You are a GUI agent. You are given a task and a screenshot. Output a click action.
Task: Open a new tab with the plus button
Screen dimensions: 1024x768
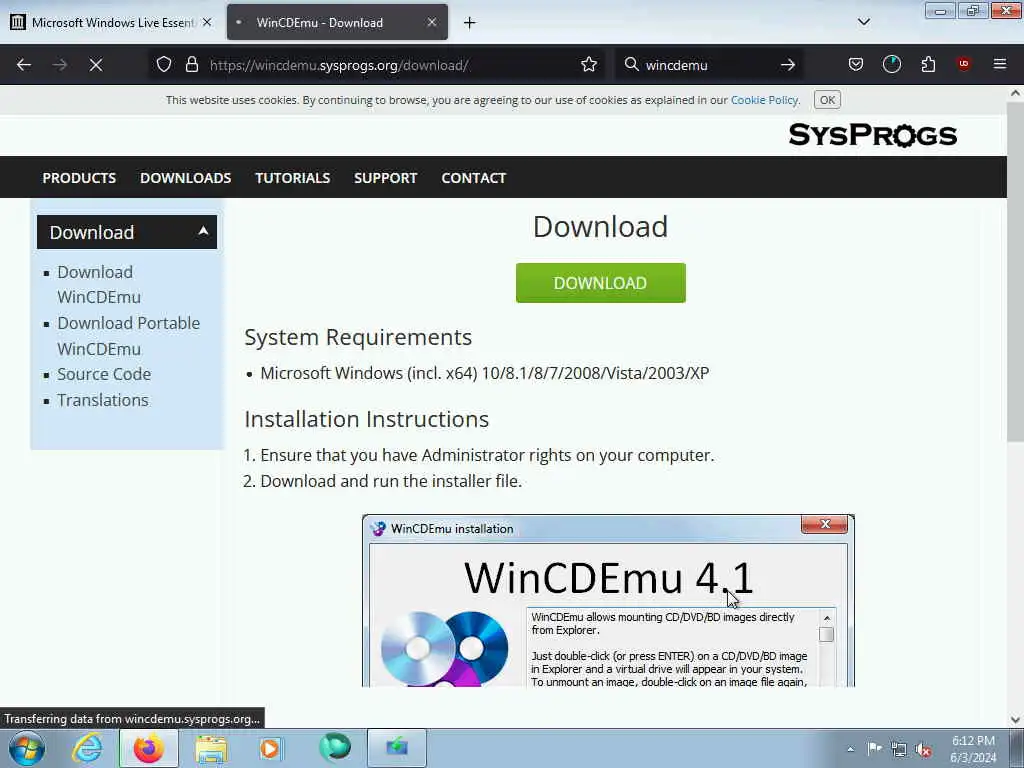pos(470,23)
